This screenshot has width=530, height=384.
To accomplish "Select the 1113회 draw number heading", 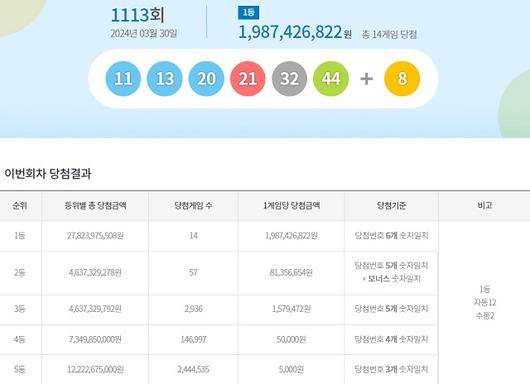I will click(137, 15).
